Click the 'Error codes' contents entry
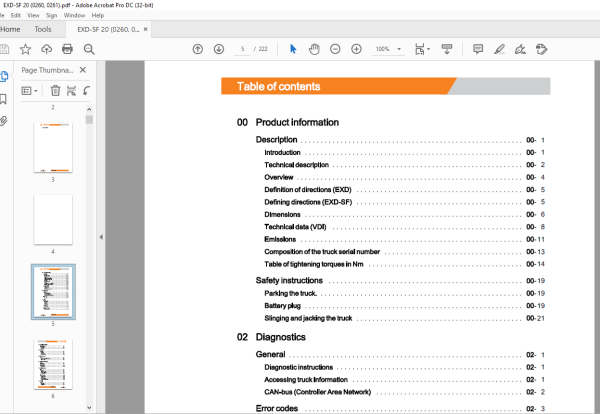 pyautogui.click(x=277, y=408)
